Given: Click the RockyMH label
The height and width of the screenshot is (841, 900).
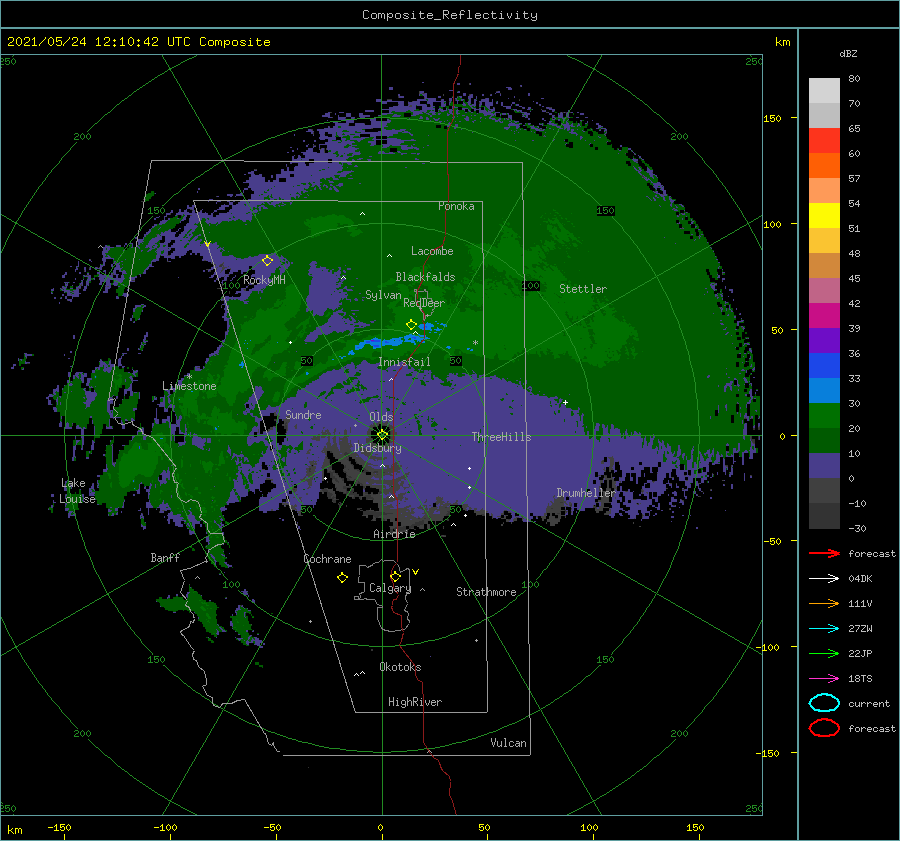Looking at the screenshot, I should [x=264, y=280].
